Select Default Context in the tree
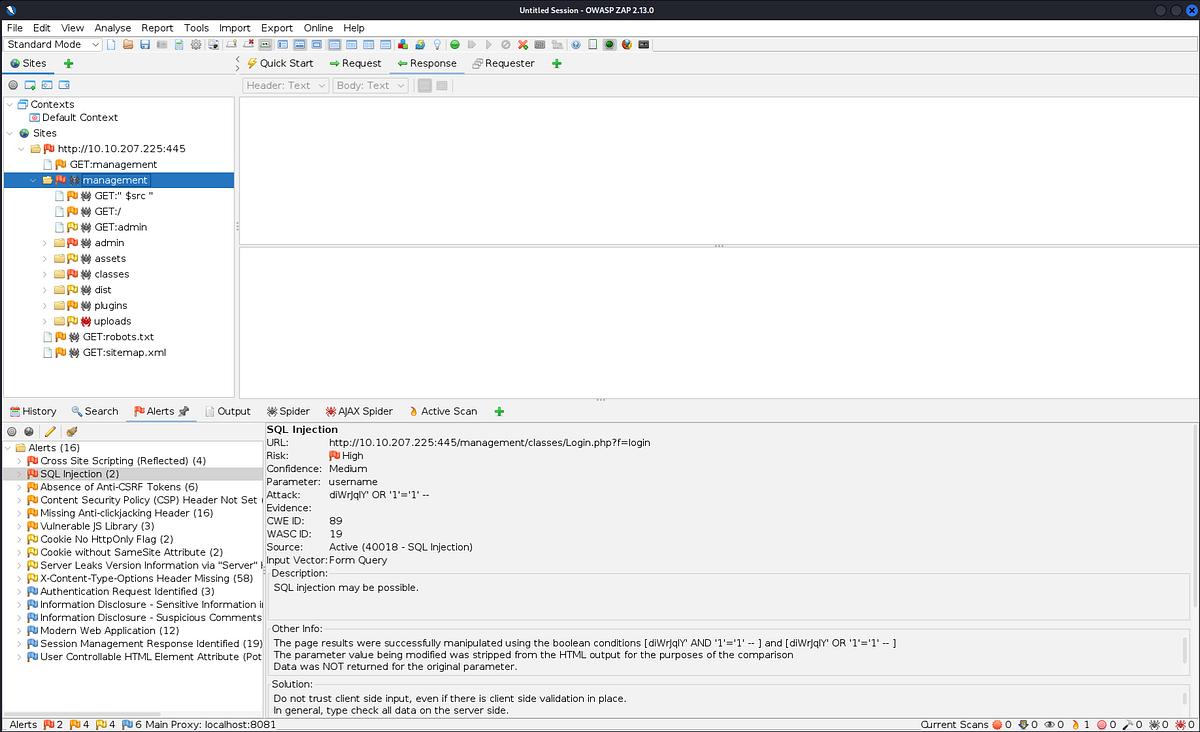The width and height of the screenshot is (1200, 732). [80, 117]
